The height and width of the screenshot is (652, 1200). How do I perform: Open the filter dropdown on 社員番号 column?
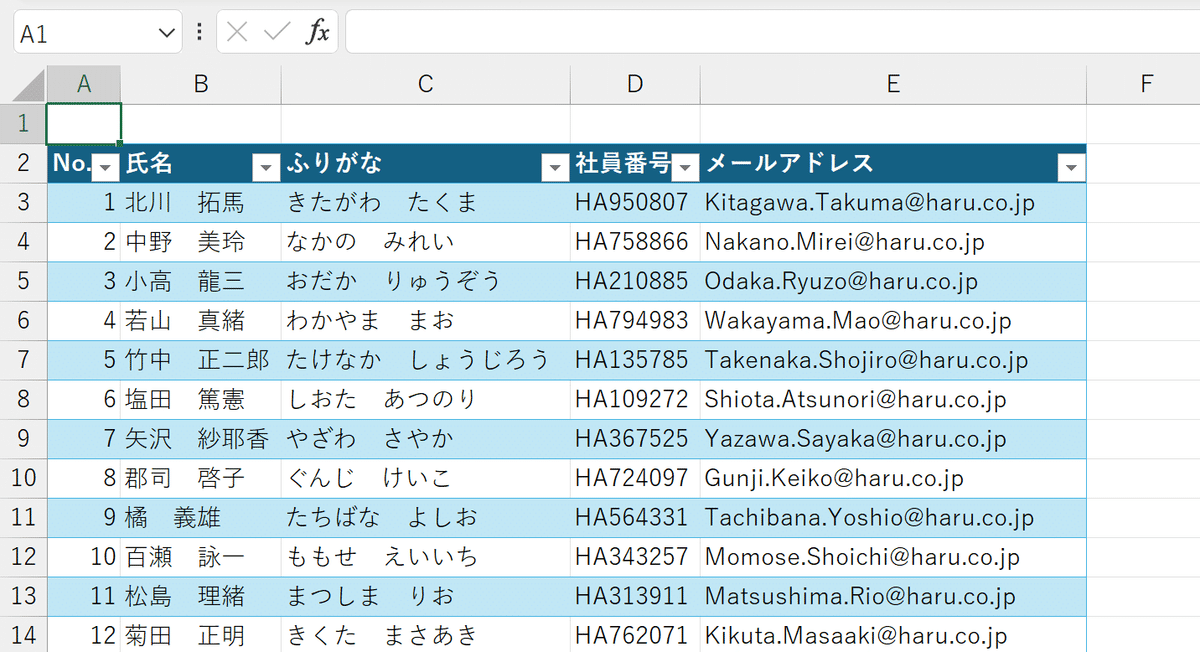coord(684,167)
